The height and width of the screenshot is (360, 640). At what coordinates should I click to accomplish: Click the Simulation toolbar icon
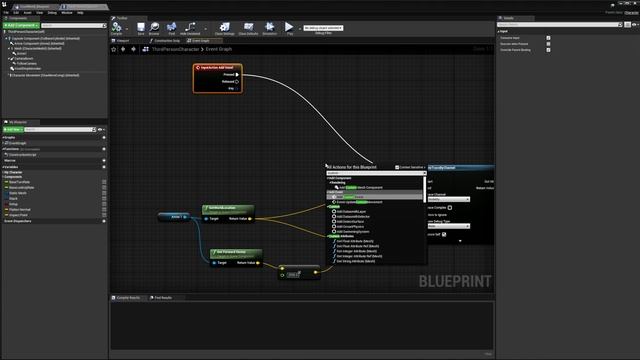[x=269, y=27]
